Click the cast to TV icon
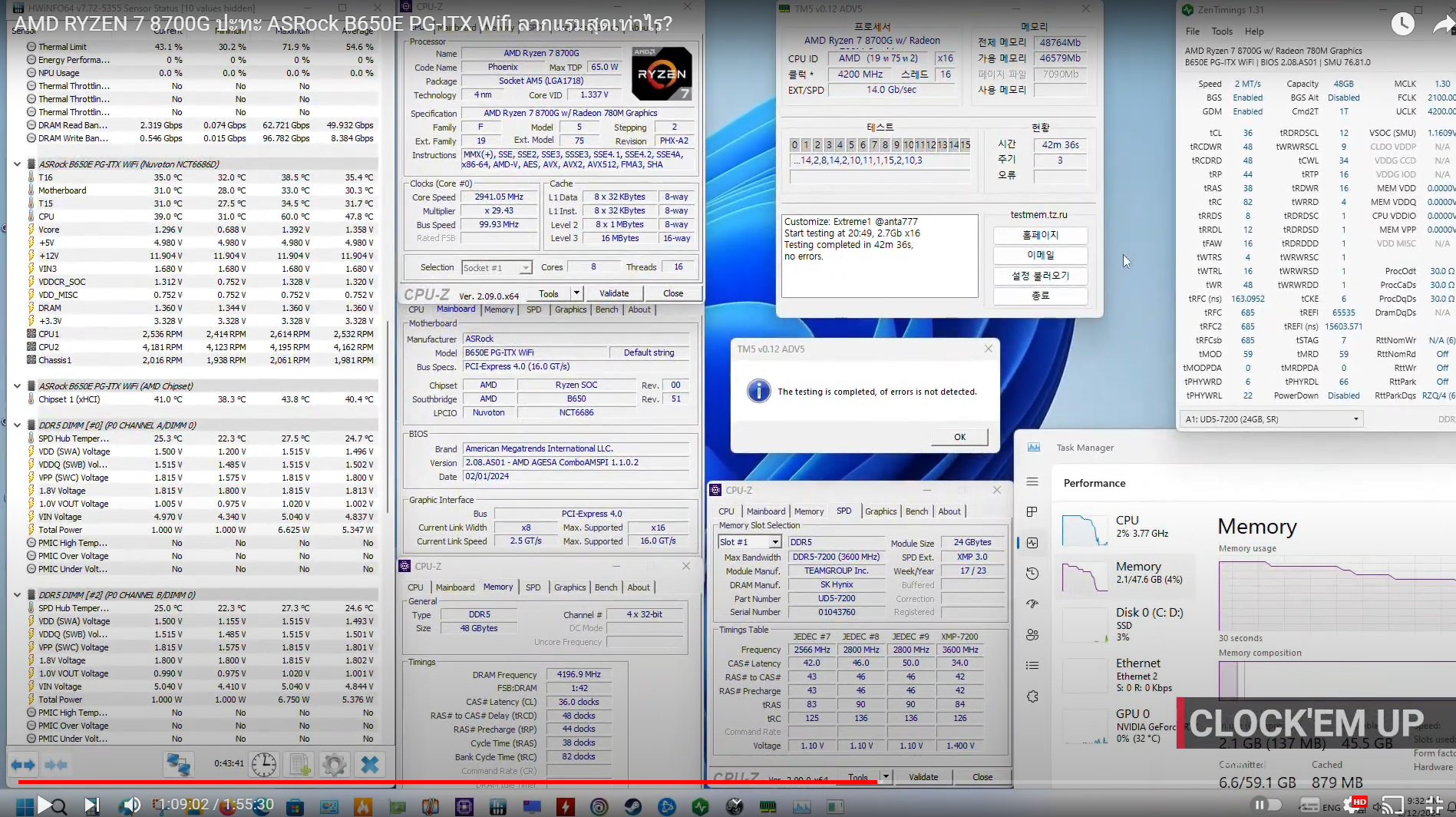Screen dimensions: 1456x817 pos(1392,805)
